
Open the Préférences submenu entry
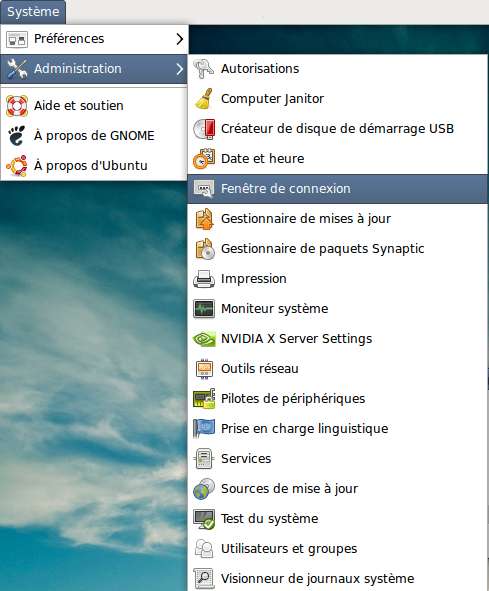click(94, 39)
